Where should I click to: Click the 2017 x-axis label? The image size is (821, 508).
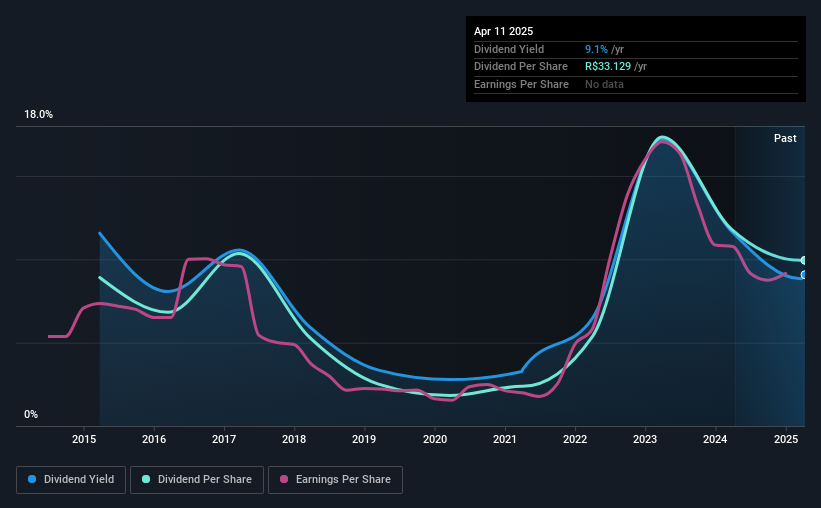point(224,439)
